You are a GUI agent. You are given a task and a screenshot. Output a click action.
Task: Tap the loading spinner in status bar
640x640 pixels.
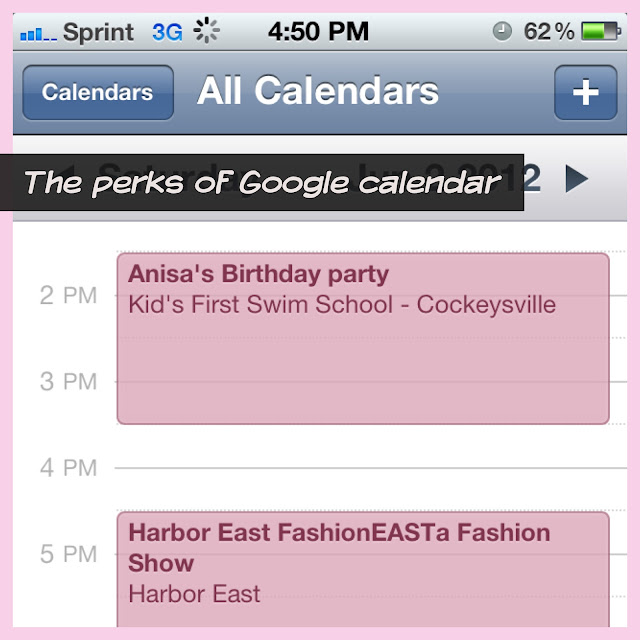(x=206, y=32)
